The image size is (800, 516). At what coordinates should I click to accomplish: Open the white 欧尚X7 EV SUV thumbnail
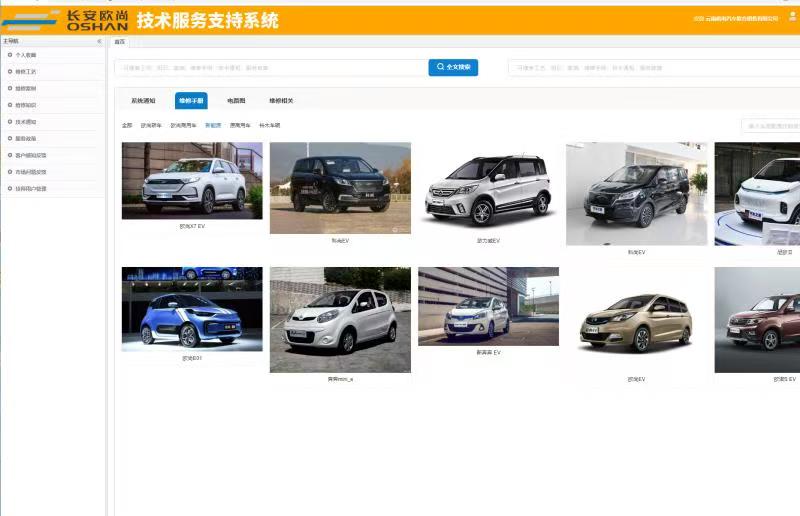(192, 180)
